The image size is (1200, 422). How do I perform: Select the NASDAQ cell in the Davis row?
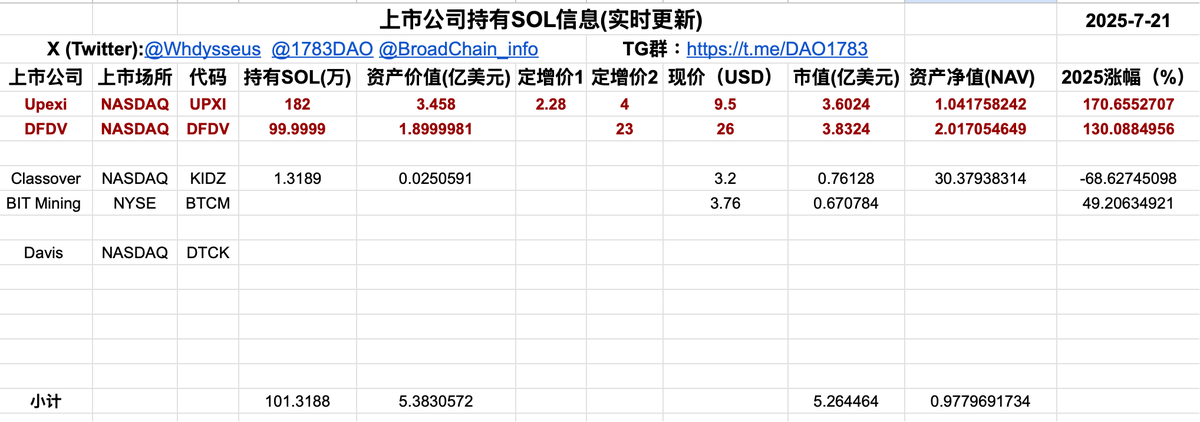pyautogui.click(x=135, y=253)
